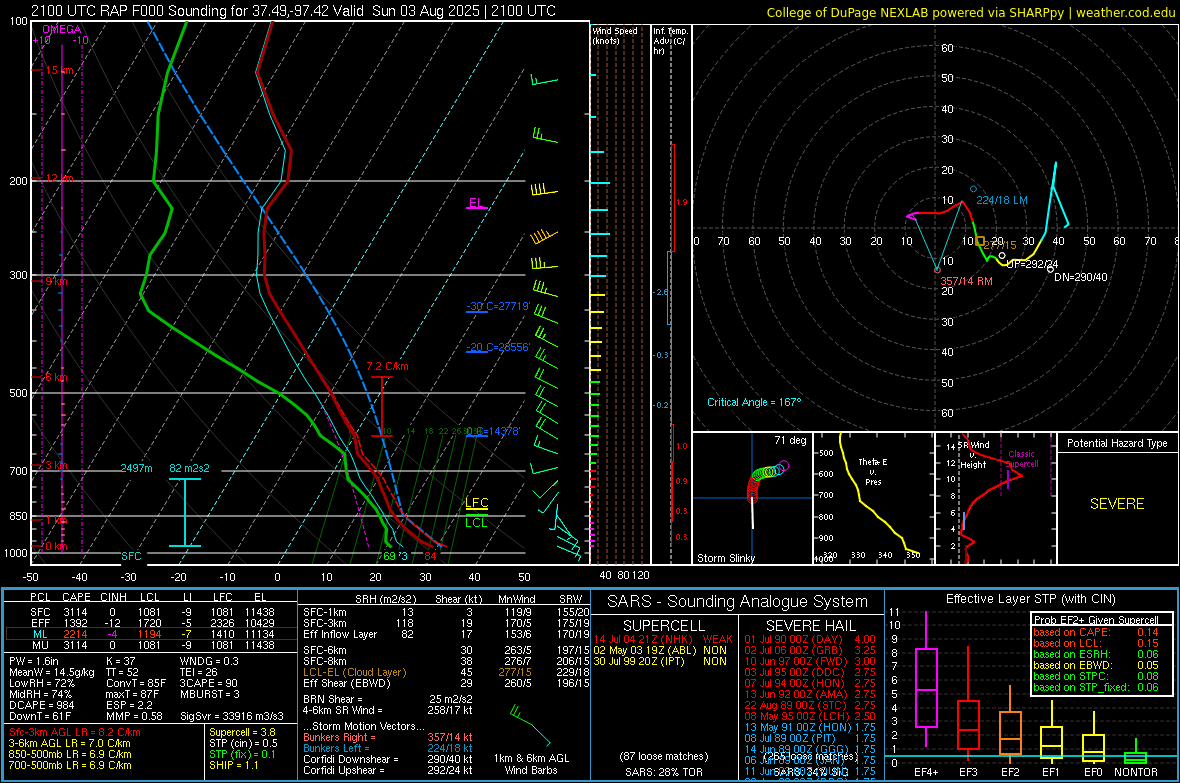Click the SHIP = 1.1 parameter
The width and height of the screenshot is (1180, 783).
coord(234,765)
